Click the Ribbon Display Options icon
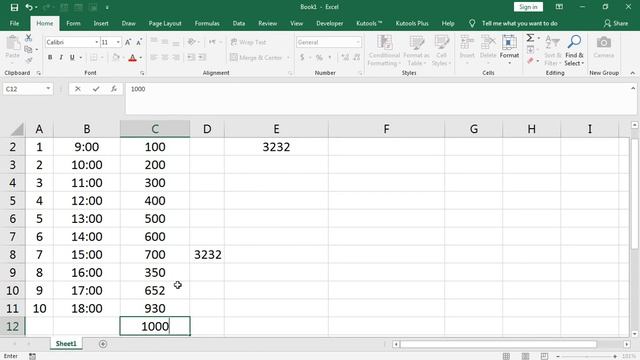 pos(559,7)
